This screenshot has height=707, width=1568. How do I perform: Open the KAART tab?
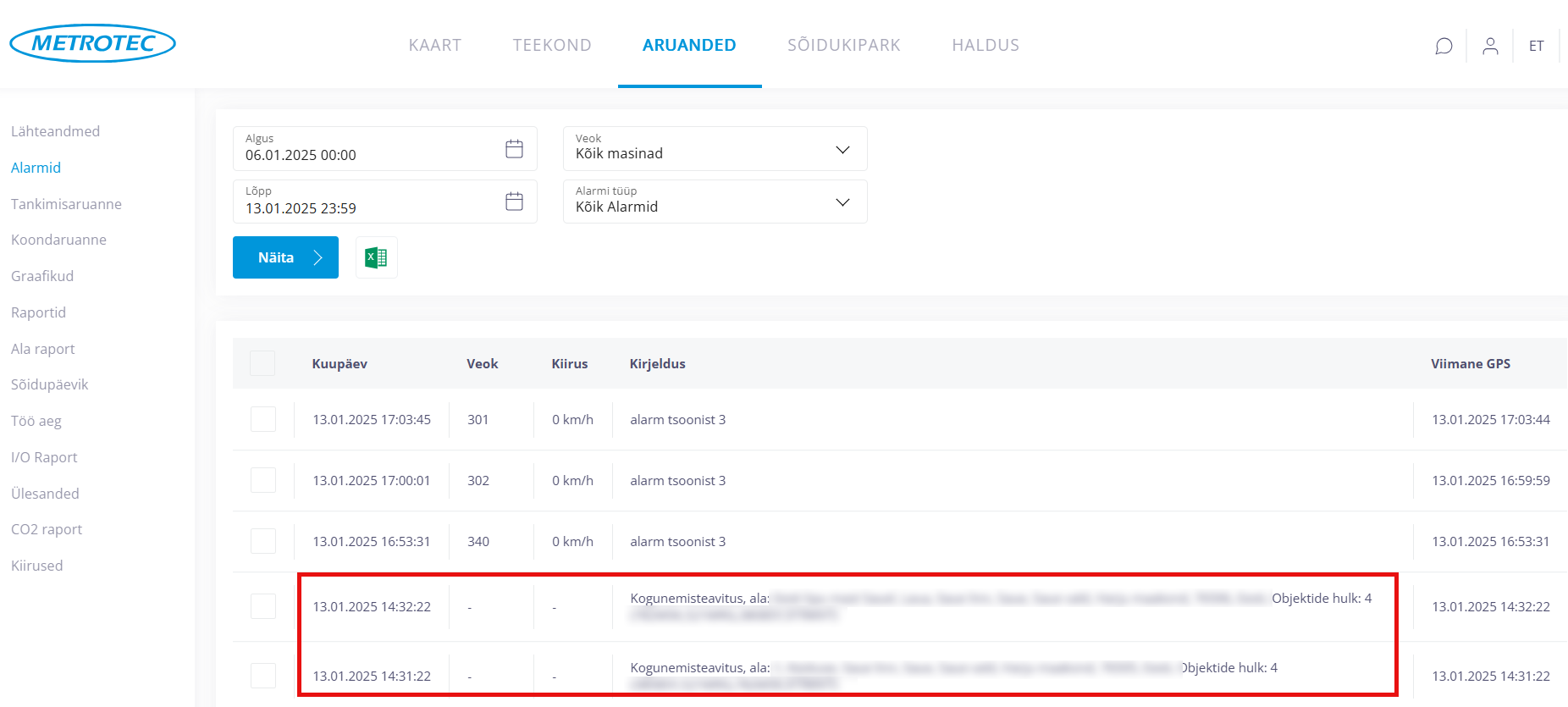click(x=435, y=45)
